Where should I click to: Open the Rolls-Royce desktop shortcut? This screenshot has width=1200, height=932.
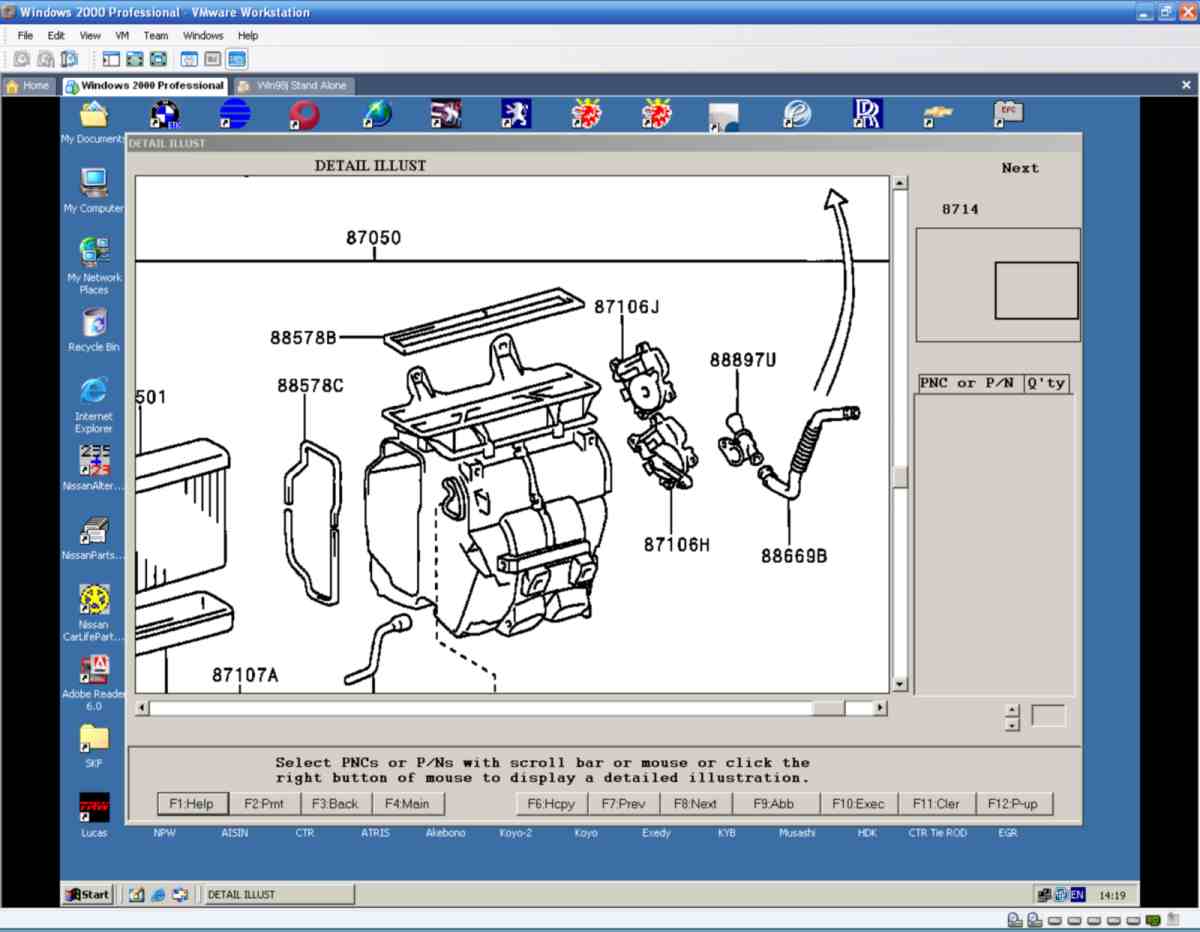point(867,114)
